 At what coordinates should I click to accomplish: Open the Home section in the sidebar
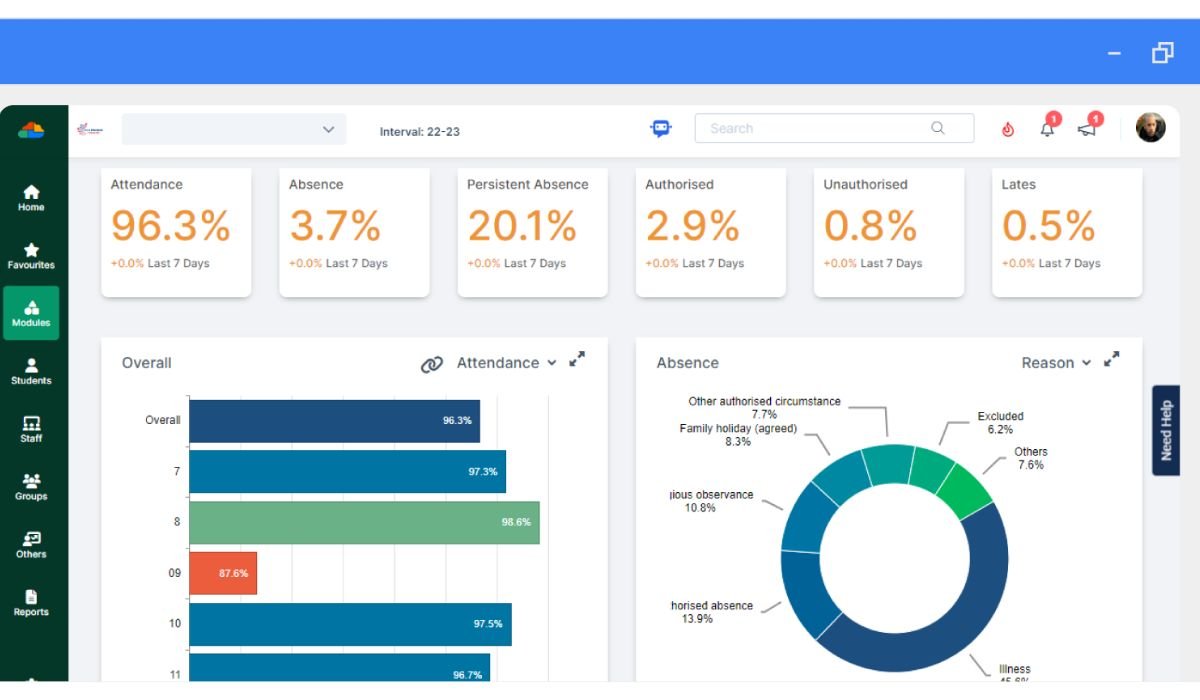coord(31,198)
